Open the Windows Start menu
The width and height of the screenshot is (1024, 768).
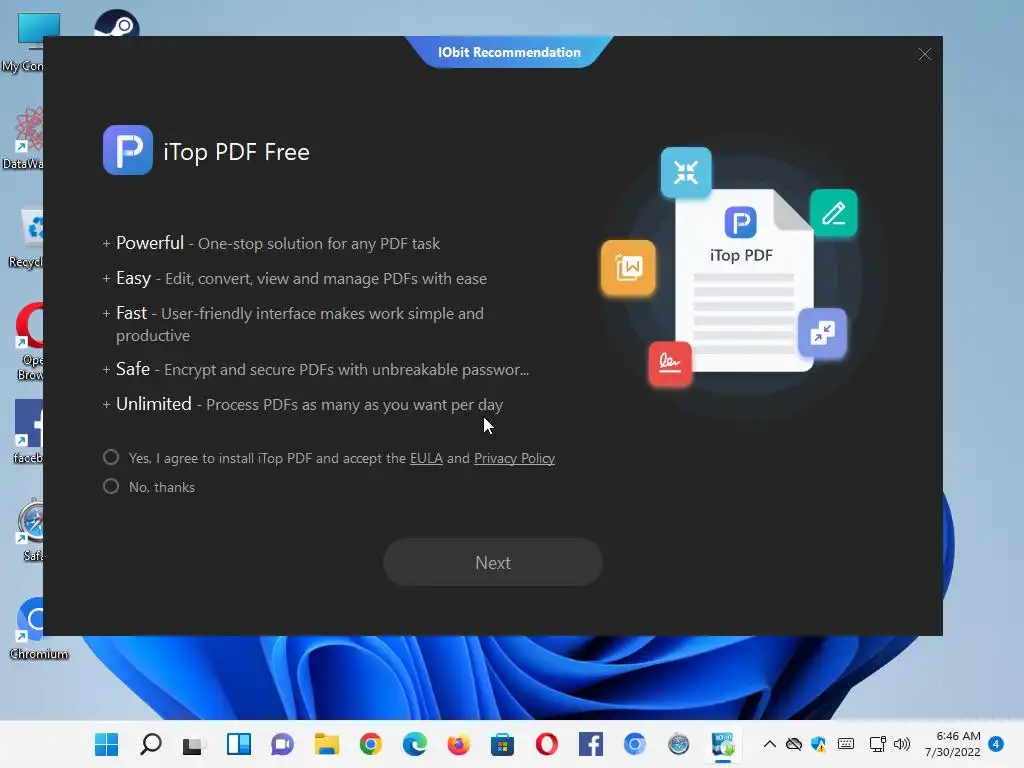[106, 744]
